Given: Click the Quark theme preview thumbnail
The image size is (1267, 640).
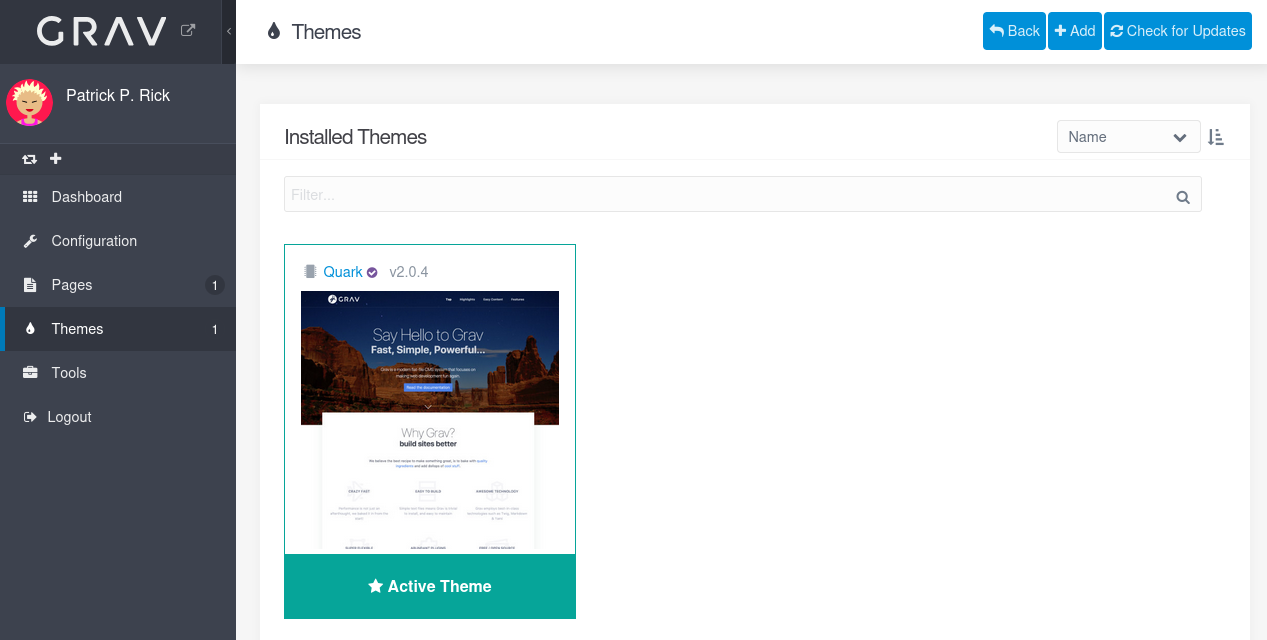Looking at the screenshot, I should tap(430, 422).
